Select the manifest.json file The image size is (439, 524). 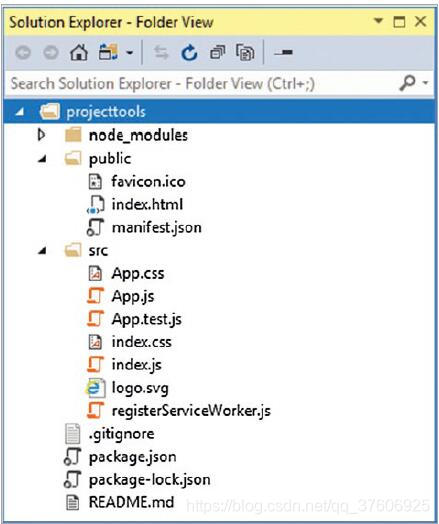[157, 228]
